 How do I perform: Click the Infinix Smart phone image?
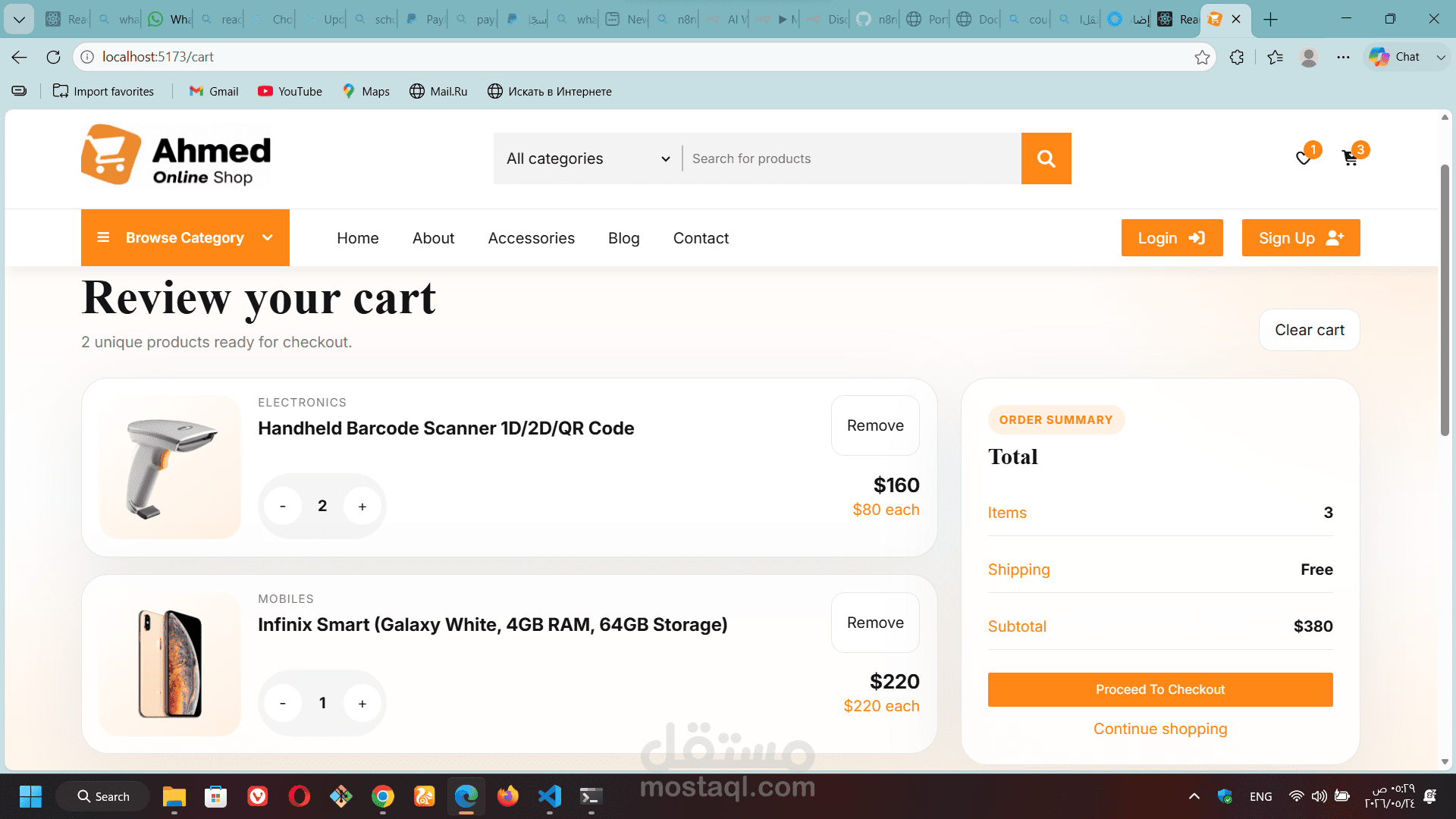(170, 664)
